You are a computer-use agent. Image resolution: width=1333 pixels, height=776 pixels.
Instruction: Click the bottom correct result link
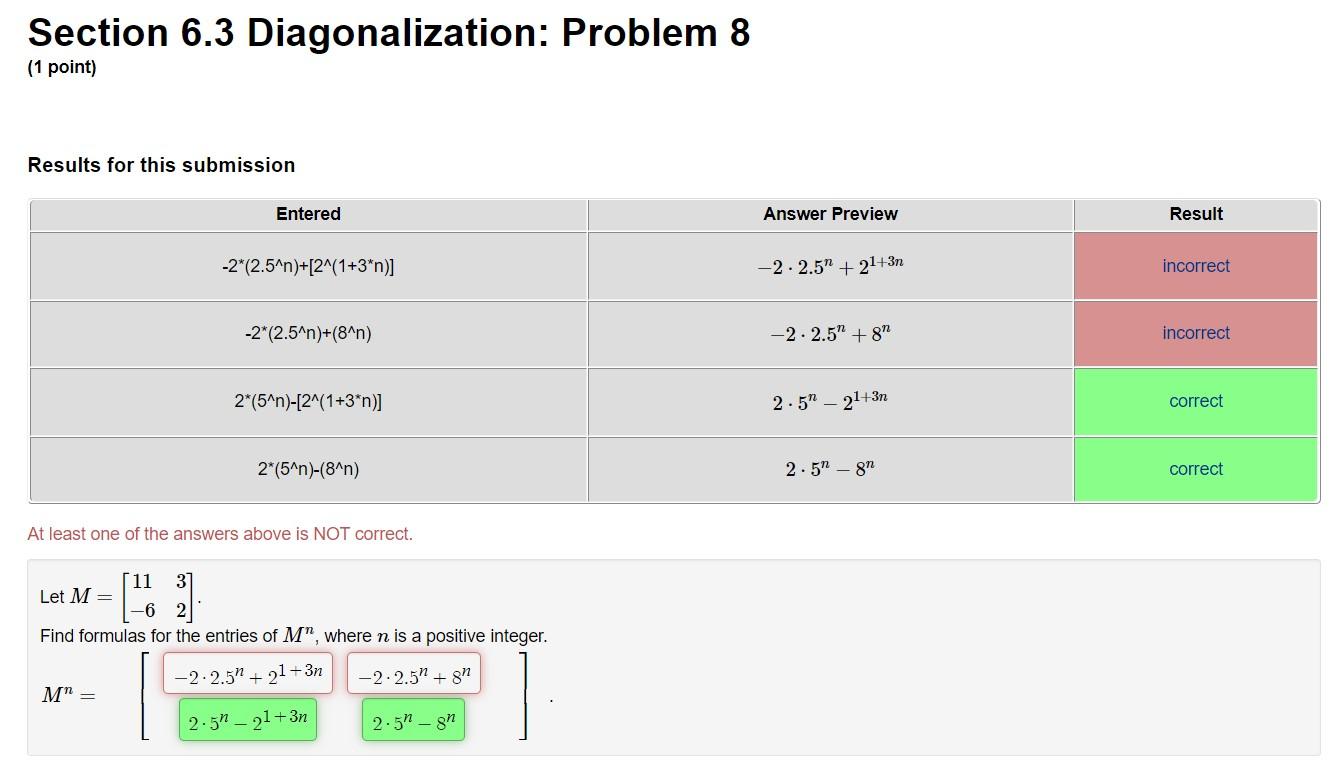tap(1195, 468)
